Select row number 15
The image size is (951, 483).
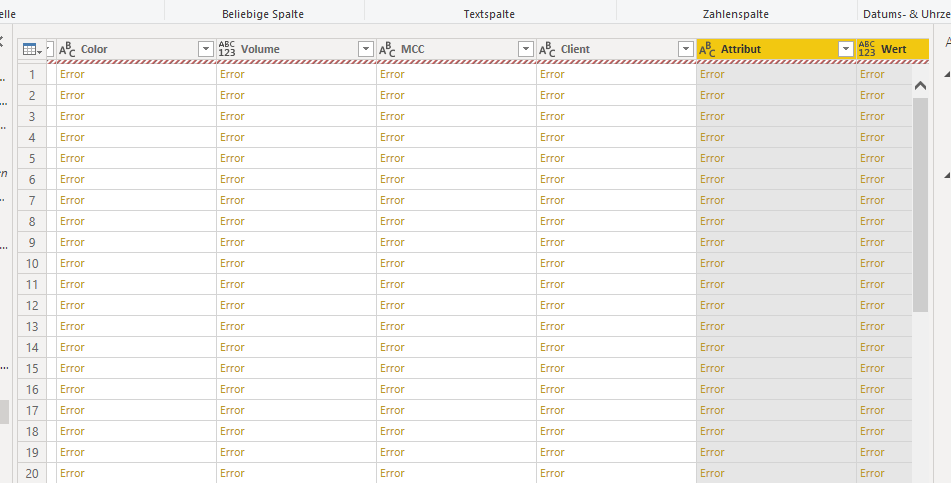(32, 368)
